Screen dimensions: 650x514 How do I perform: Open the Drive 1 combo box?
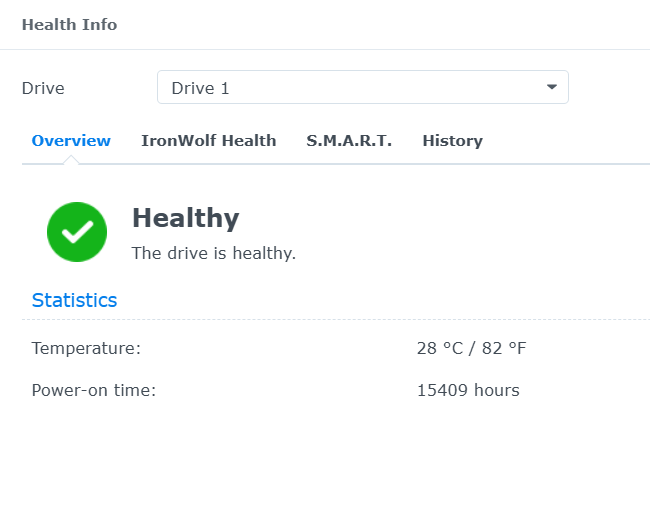[350, 88]
